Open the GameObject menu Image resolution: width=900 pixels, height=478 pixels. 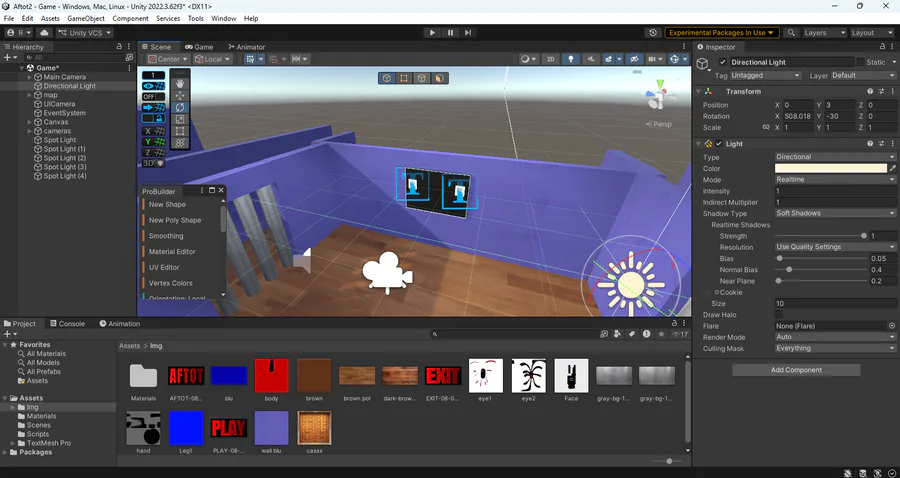pyautogui.click(x=86, y=18)
